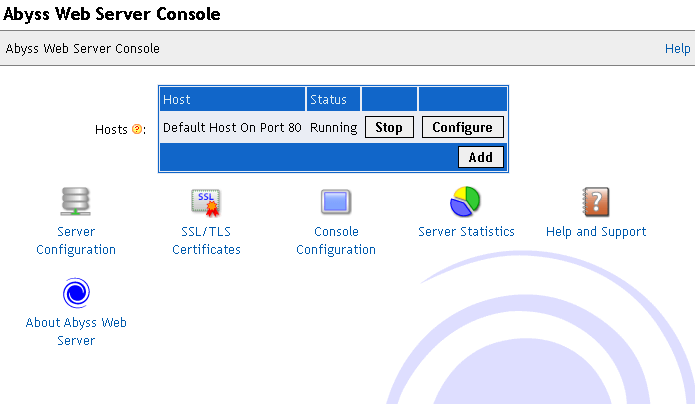Screen dimensions: 695x404
Task: Open the Server Configuration text link
Action: tap(76, 241)
